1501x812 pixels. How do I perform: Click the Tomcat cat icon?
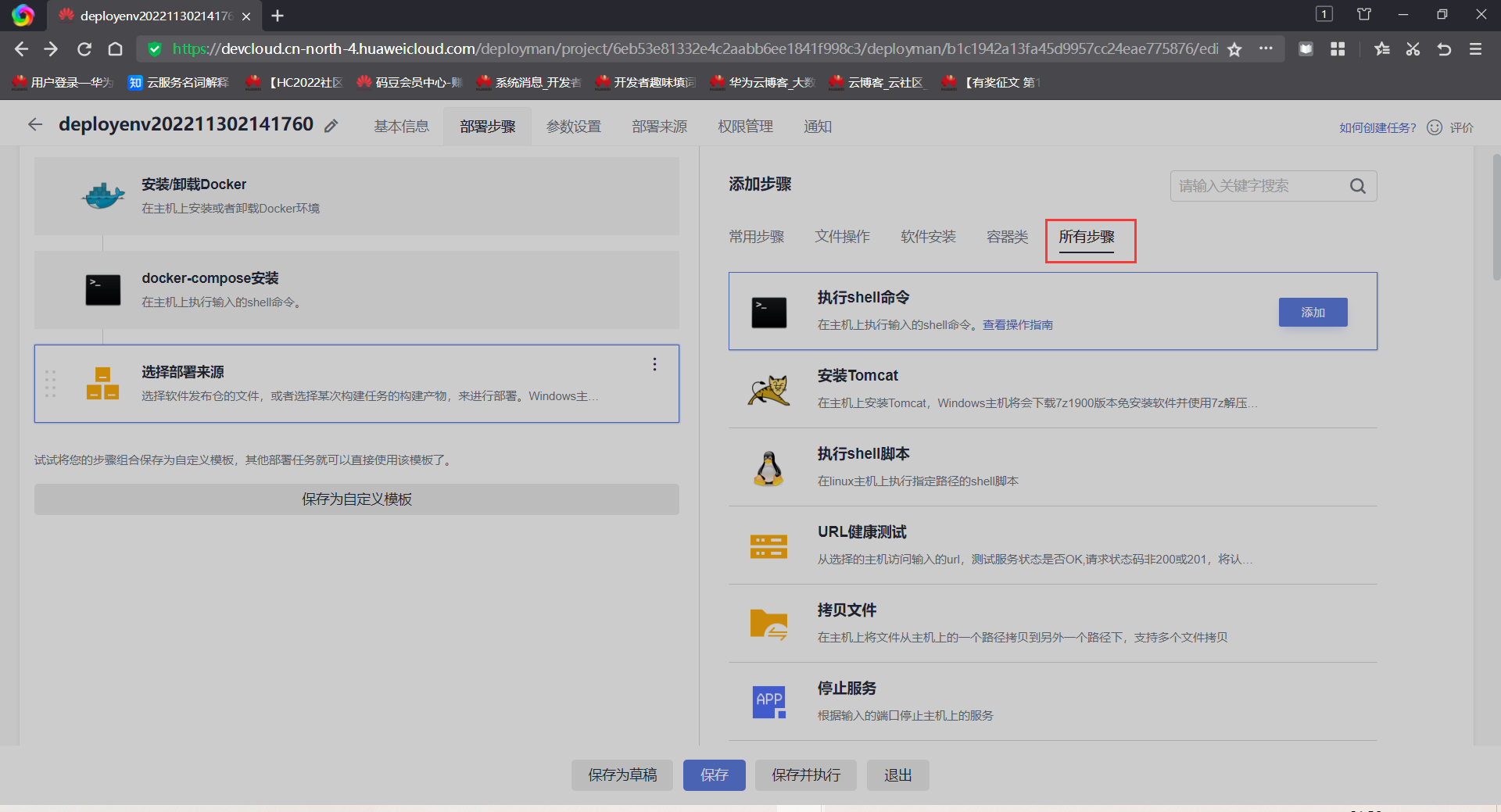click(x=768, y=390)
